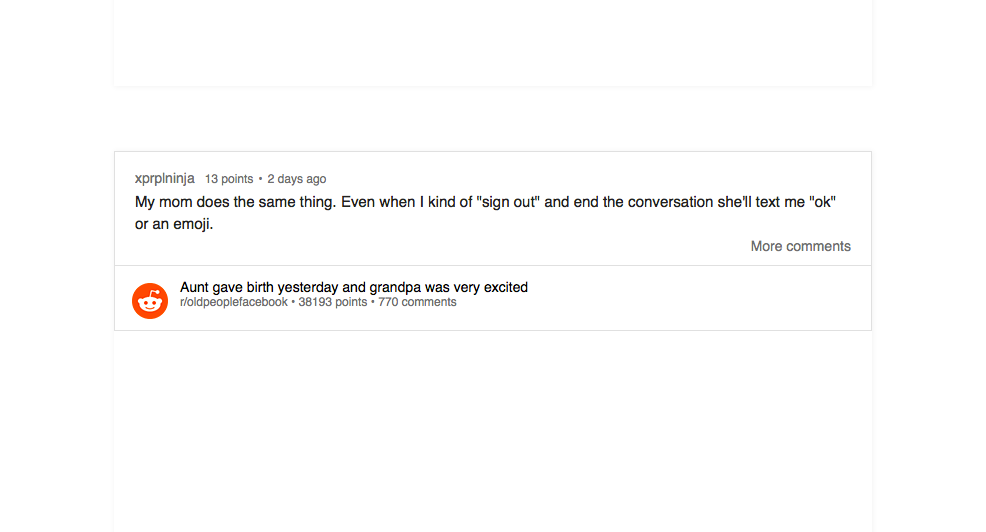
Task: Click the orange Reddit Snoo logo
Action: pyautogui.click(x=150, y=301)
